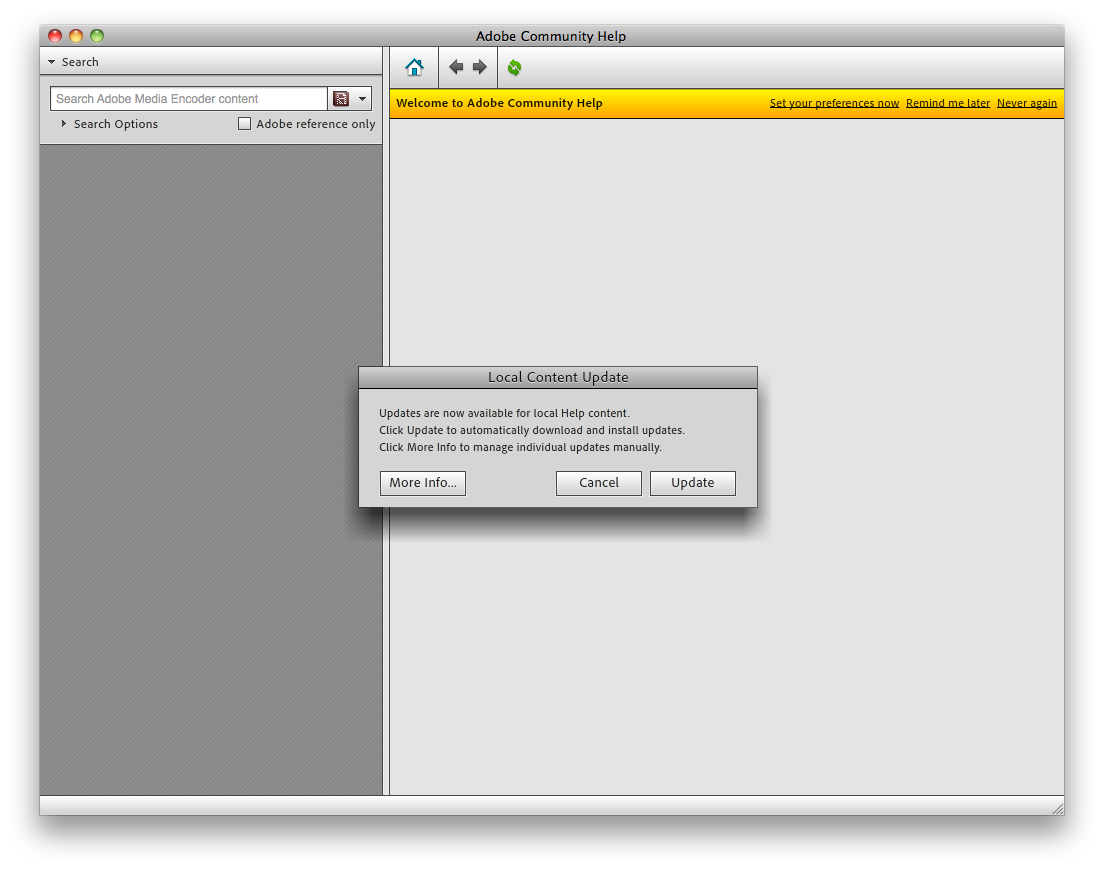Open the search product dropdown arrow
The image size is (1104, 870).
362,99
